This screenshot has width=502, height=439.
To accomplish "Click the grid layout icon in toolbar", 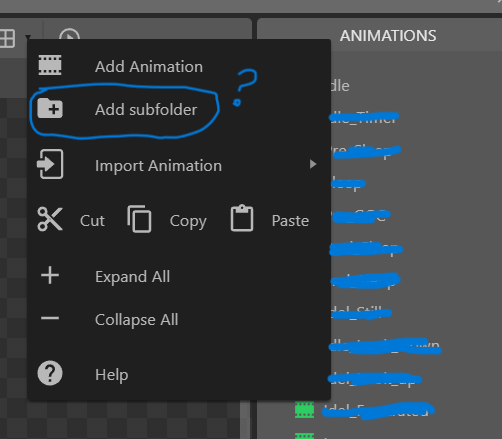I will pos(7,38).
